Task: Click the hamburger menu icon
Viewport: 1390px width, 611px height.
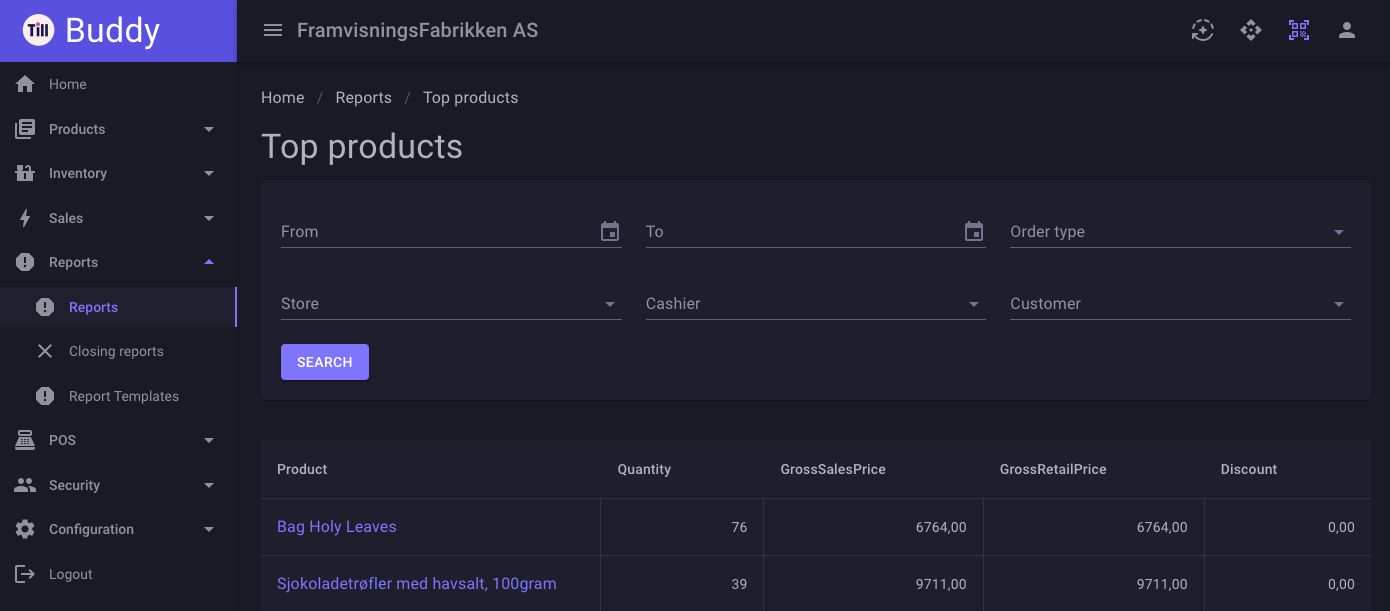Action: (273, 30)
